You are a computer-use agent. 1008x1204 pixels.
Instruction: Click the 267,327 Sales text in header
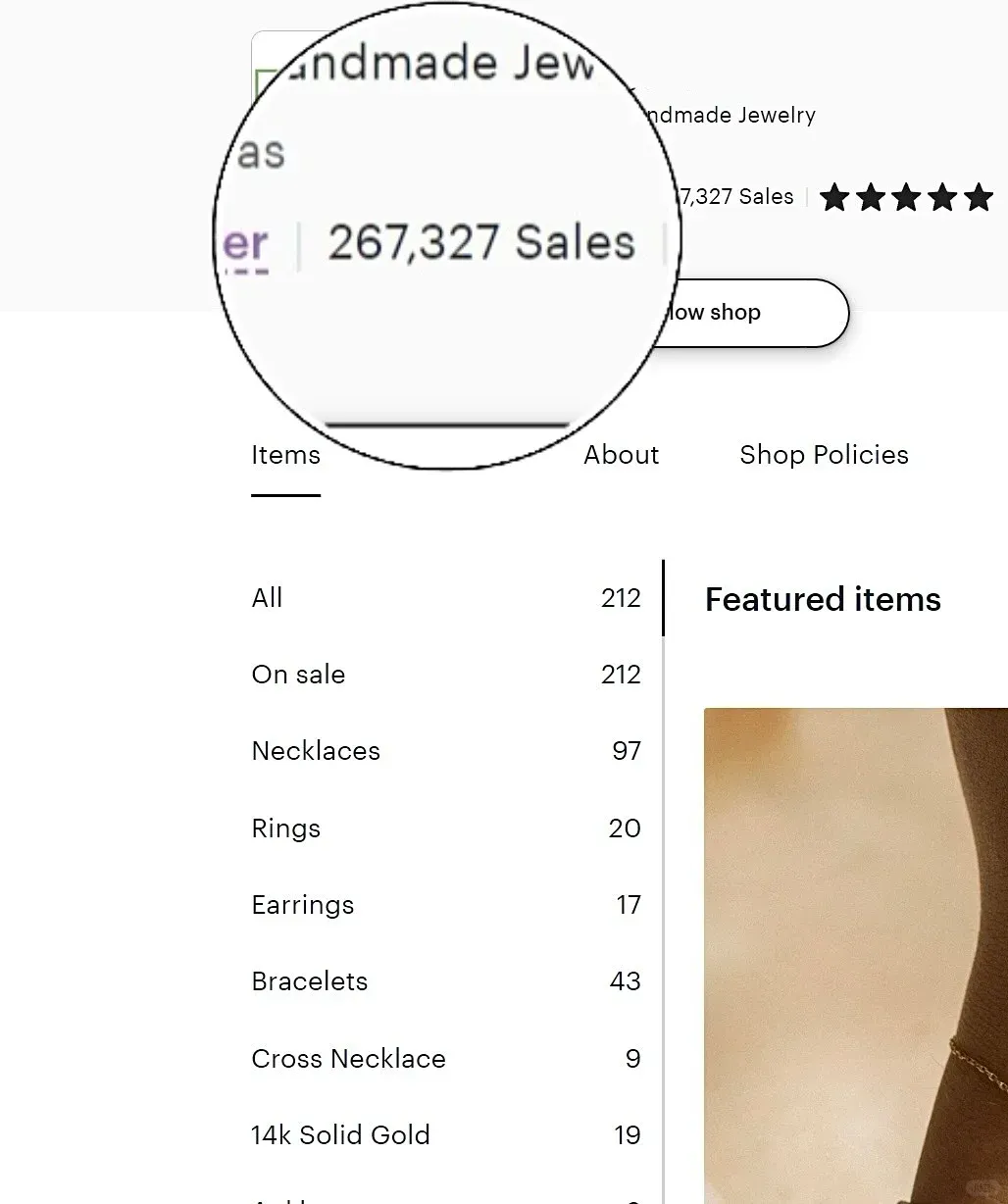coord(736,197)
